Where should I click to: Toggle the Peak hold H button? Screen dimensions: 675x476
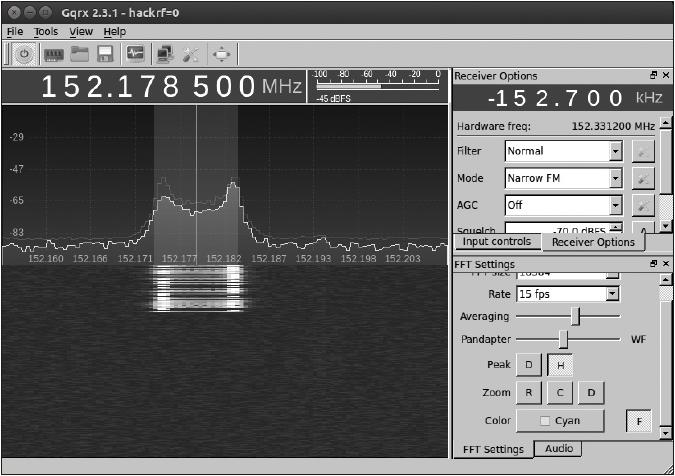click(x=560, y=366)
